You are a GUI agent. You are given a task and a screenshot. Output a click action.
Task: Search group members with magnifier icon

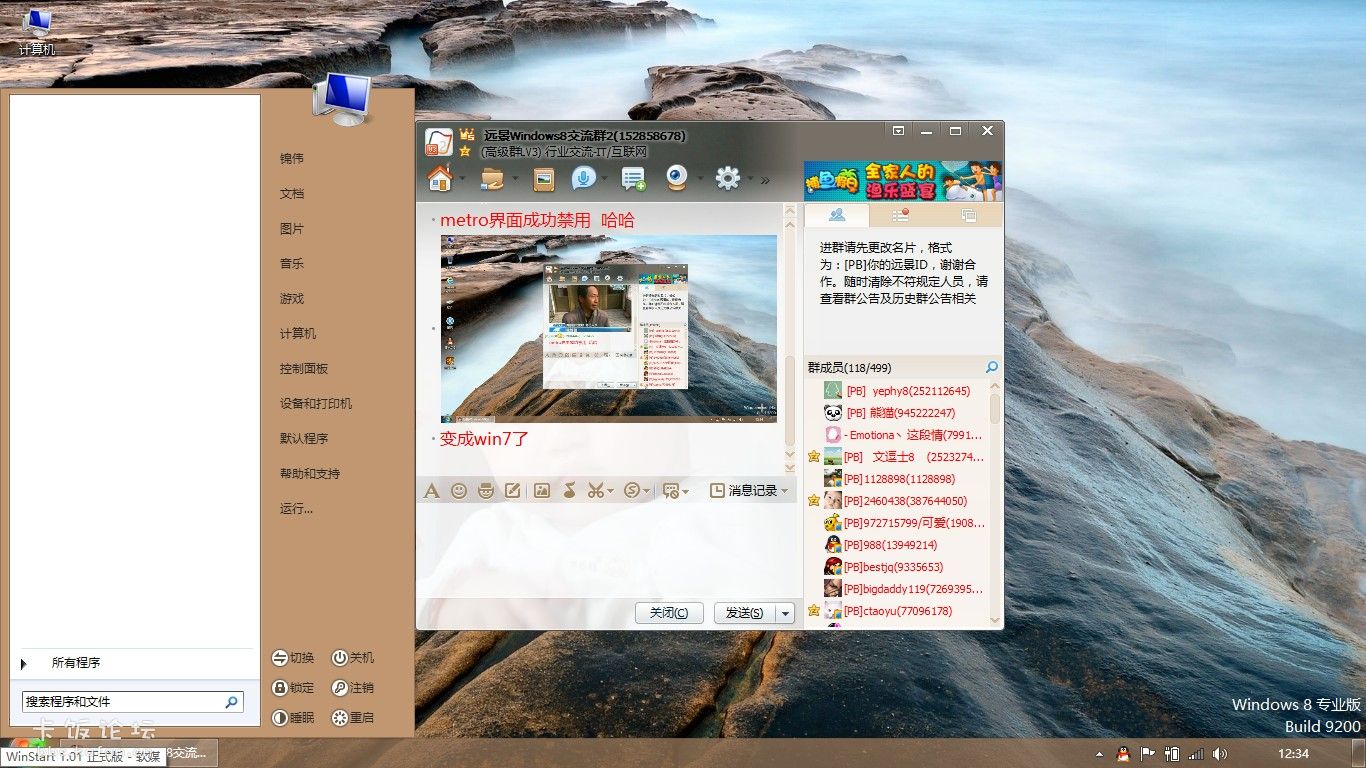[x=992, y=368]
